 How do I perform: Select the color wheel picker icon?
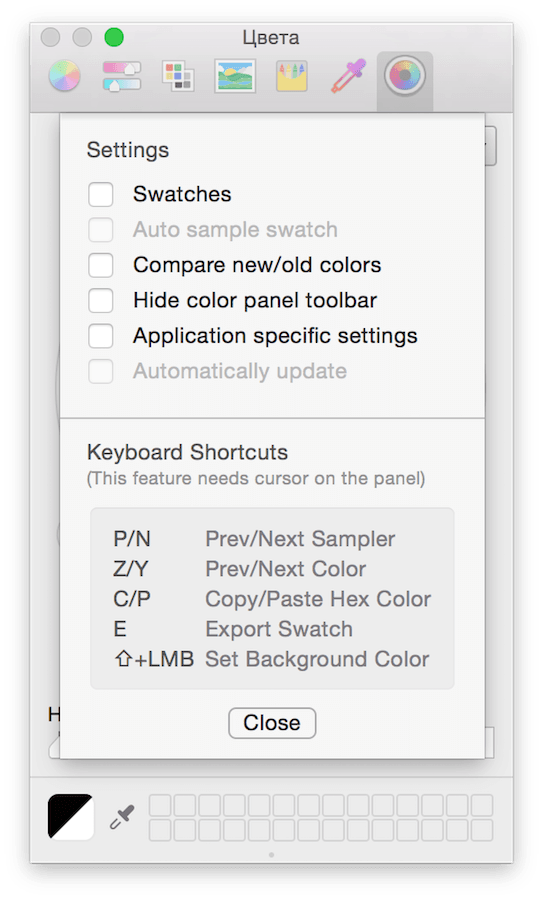(x=64, y=76)
